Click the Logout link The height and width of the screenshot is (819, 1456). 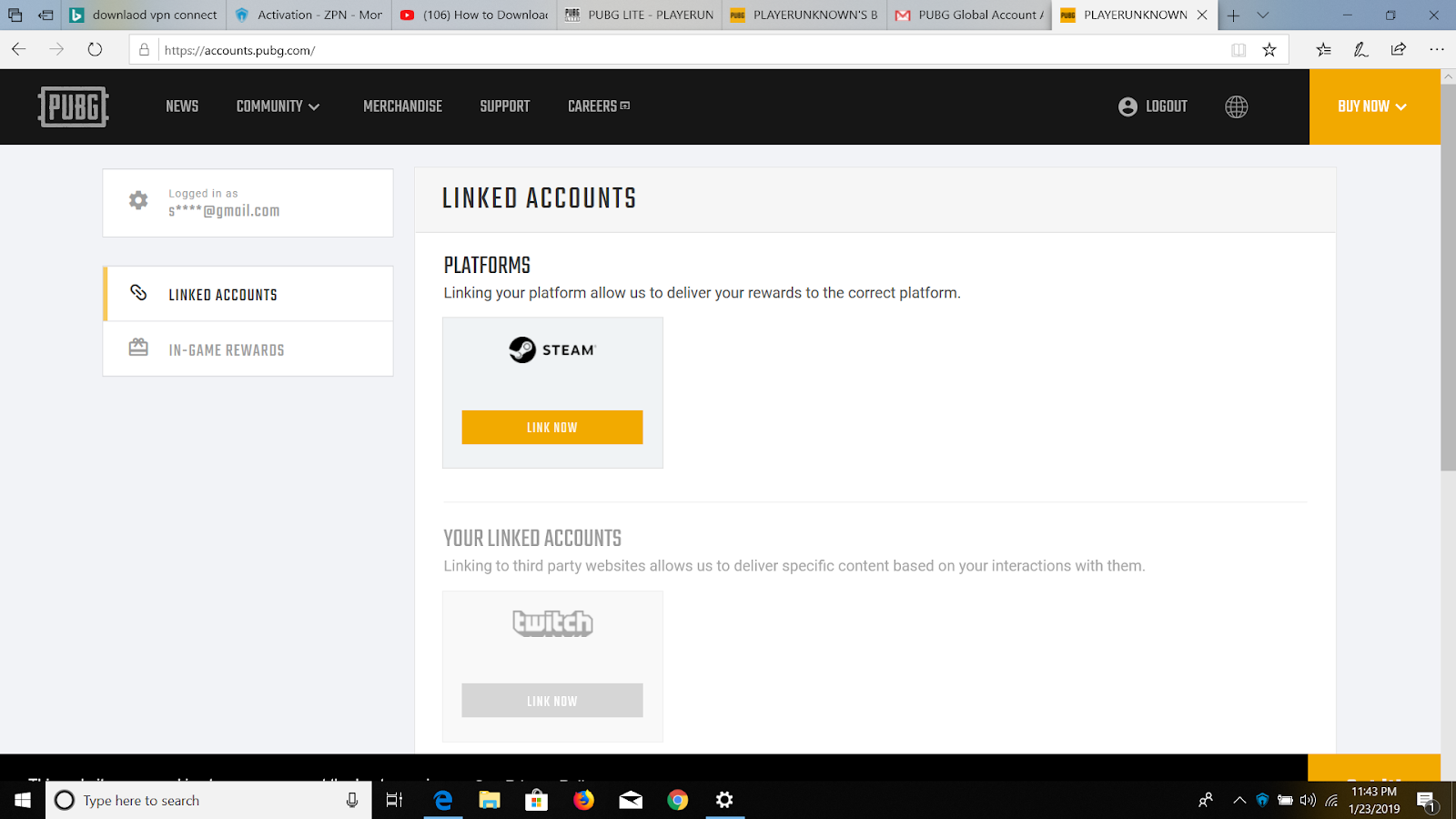click(1167, 106)
